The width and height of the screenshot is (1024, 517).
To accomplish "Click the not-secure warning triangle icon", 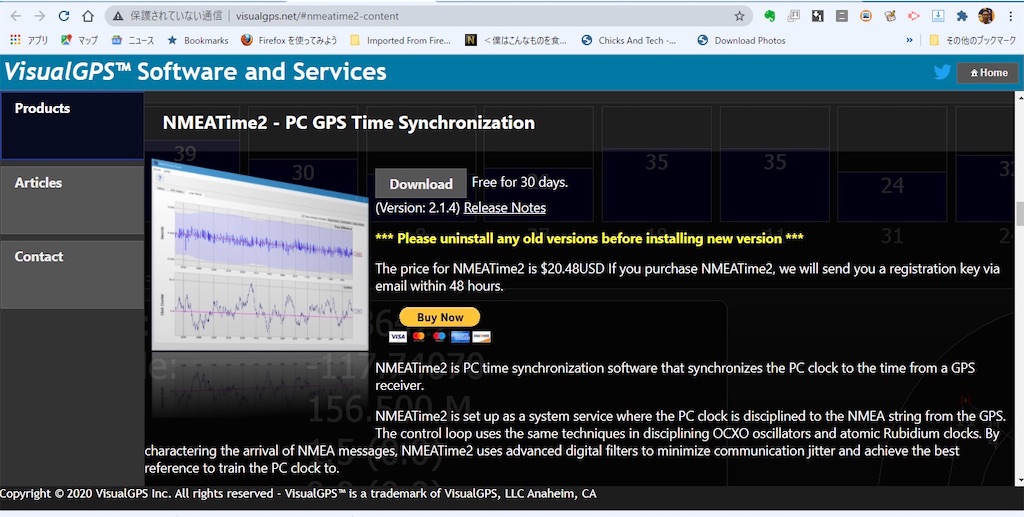I will click(118, 16).
